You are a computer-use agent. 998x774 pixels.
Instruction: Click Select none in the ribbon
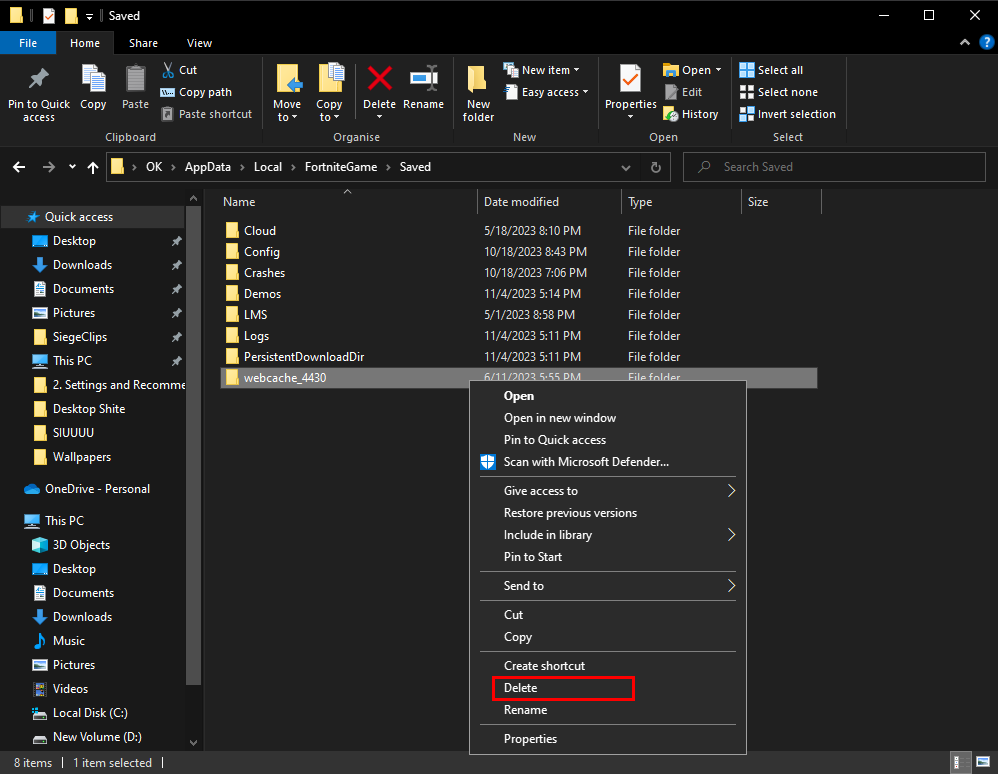(778, 92)
